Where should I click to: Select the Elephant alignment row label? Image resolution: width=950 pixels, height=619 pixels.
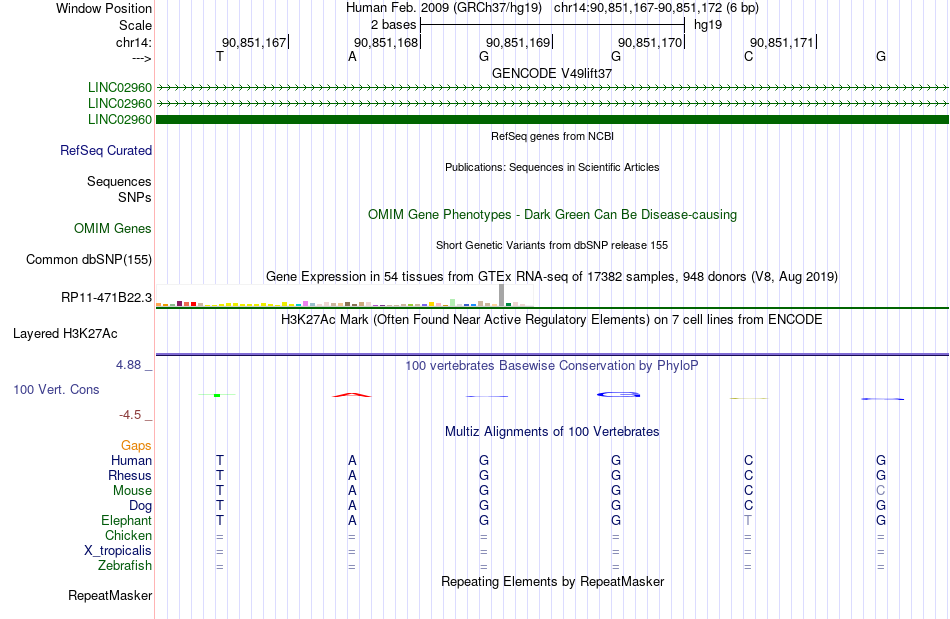pyautogui.click(x=126, y=520)
